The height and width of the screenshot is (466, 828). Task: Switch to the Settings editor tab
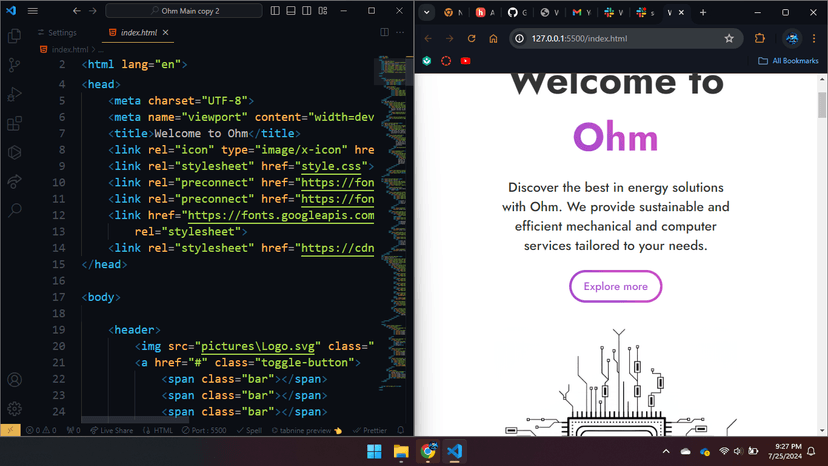57,33
